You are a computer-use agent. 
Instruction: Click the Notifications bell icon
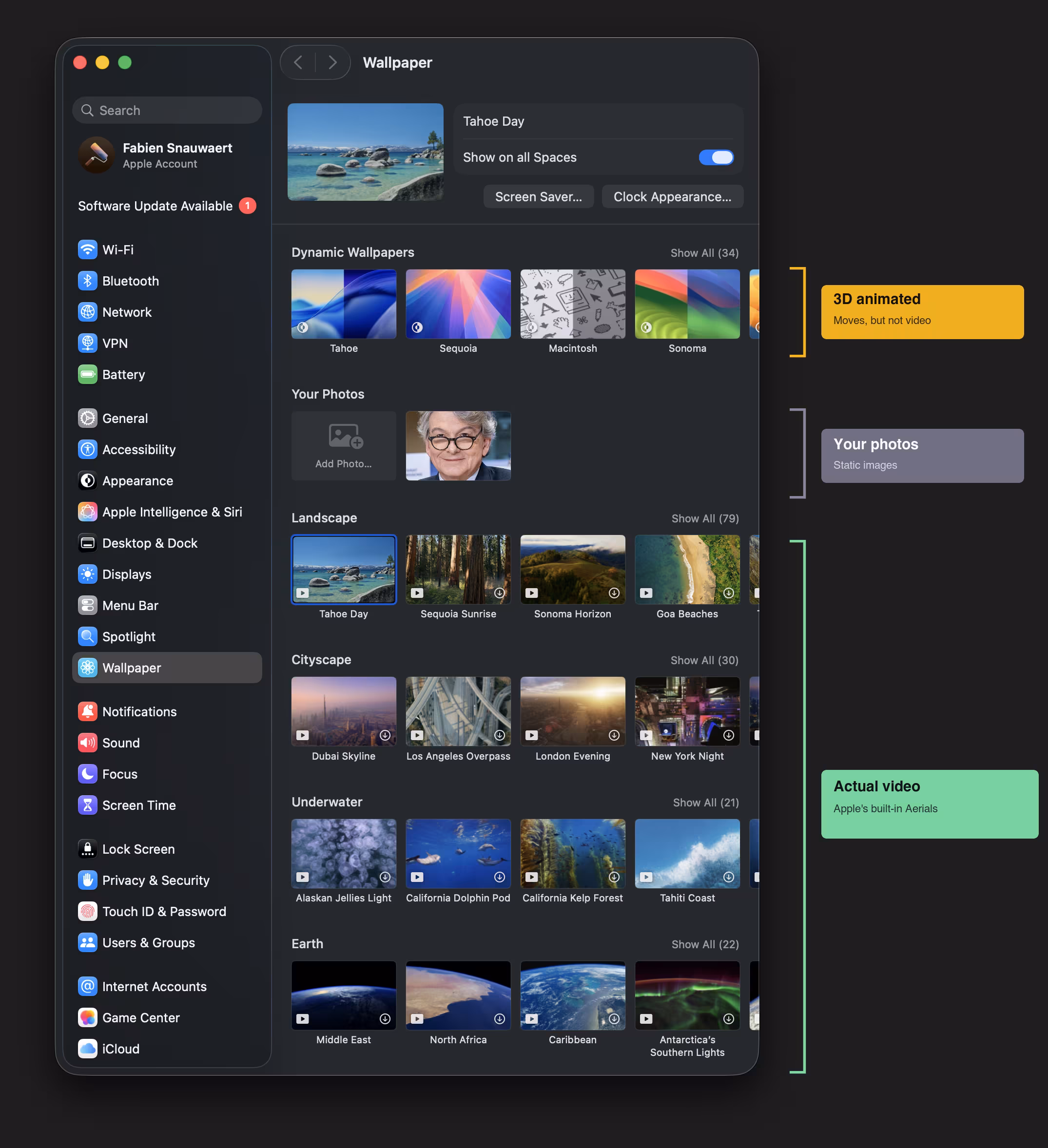[87, 712]
